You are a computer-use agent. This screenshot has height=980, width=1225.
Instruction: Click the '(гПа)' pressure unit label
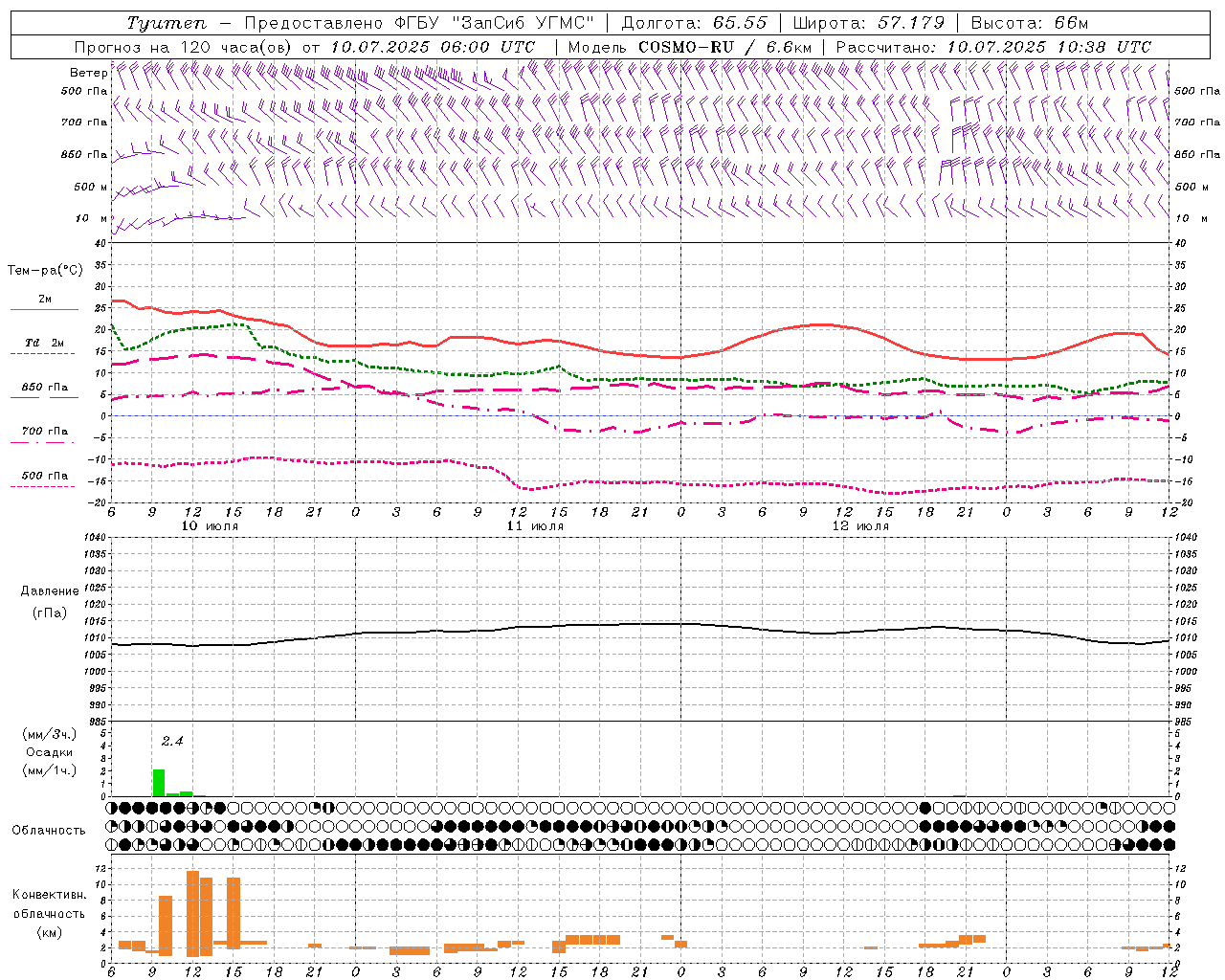coord(50,613)
